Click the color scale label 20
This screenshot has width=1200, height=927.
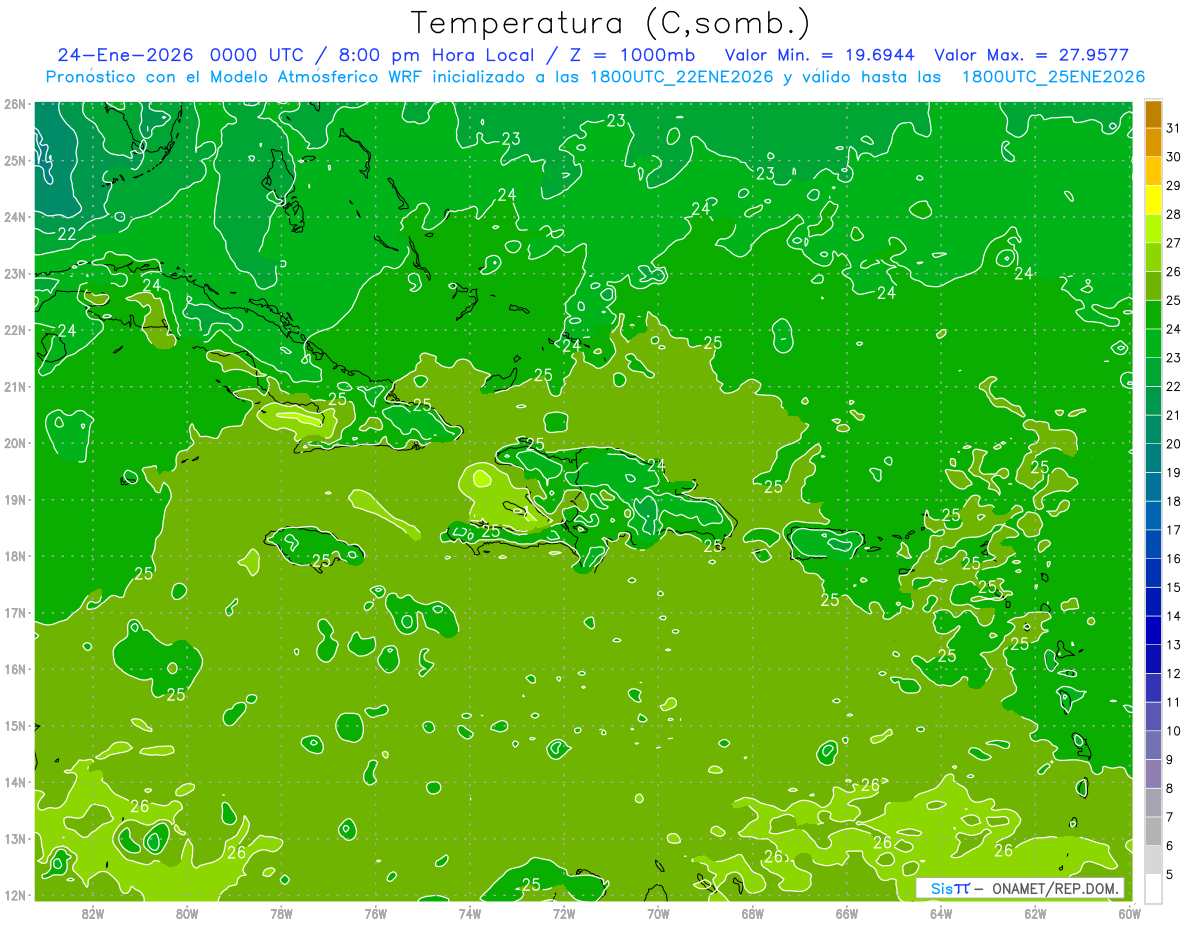1173,444
